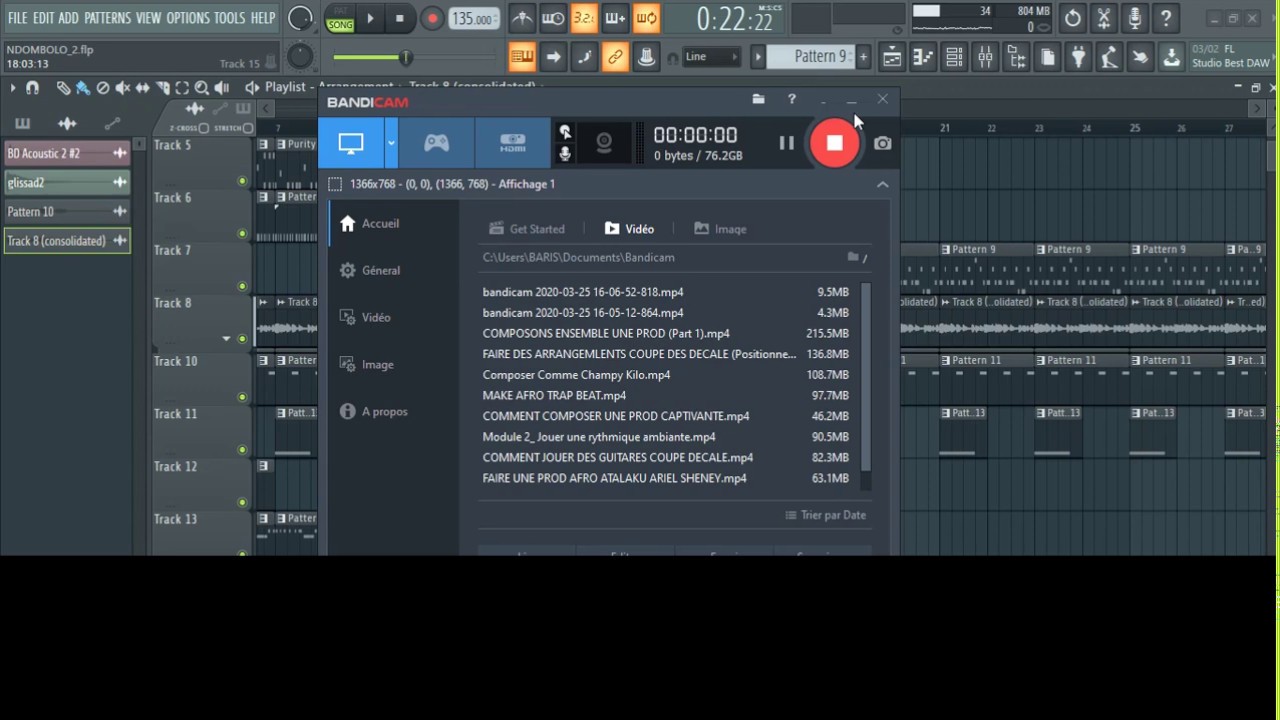Click the undo history circular arrow icon
This screenshot has height=720, width=1280.
tap(1073, 18)
